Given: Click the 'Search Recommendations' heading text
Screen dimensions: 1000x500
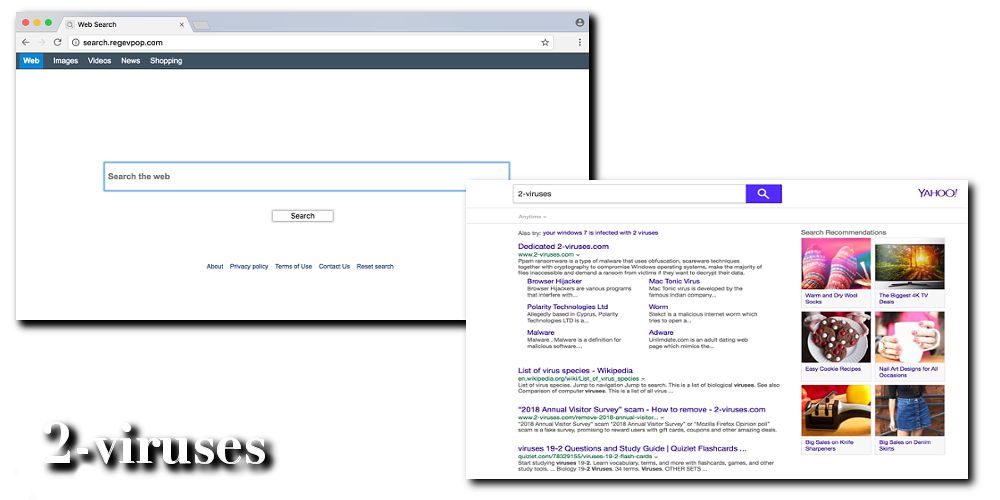Looking at the screenshot, I should click(x=843, y=233).
